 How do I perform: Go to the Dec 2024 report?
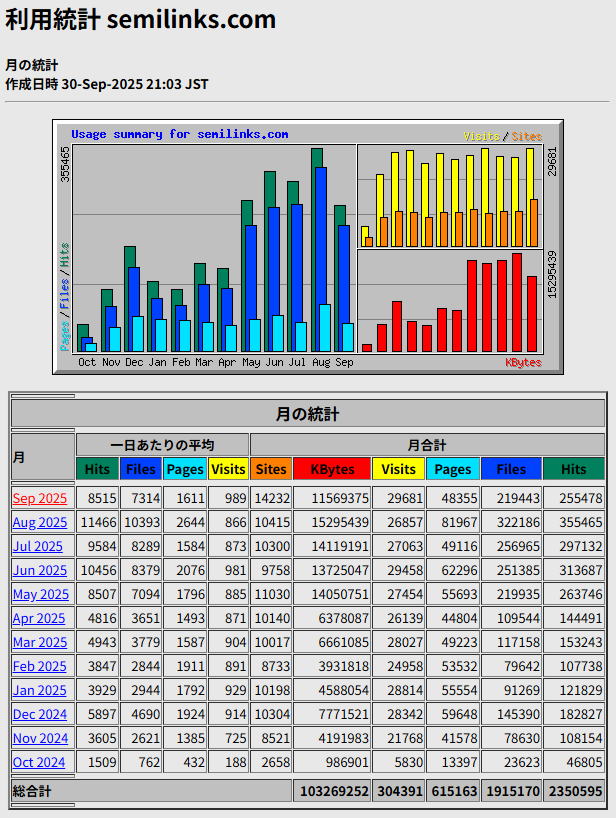(40, 714)
